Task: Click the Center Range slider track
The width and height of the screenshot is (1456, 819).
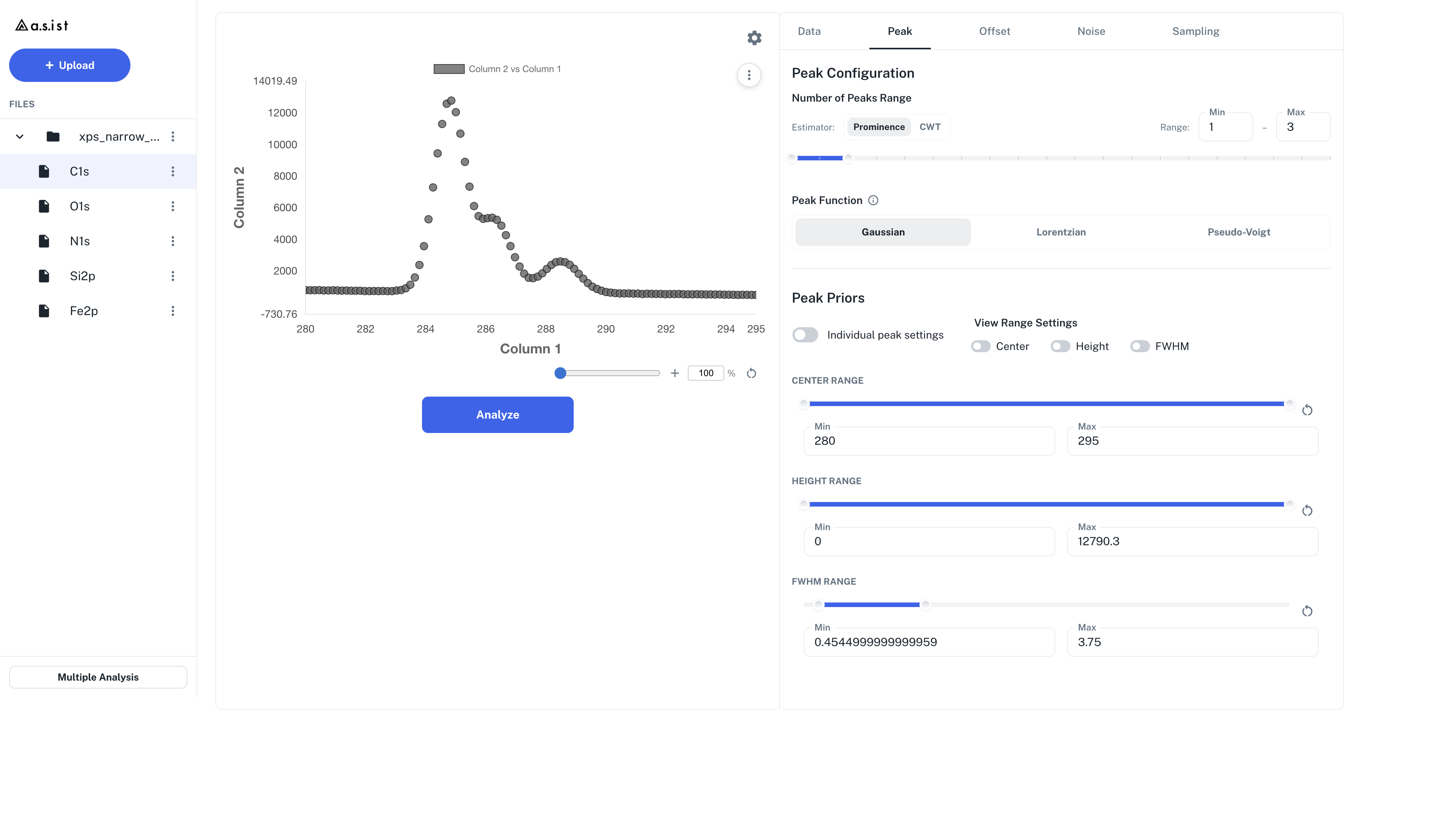Action: (x=1046, y=403)
